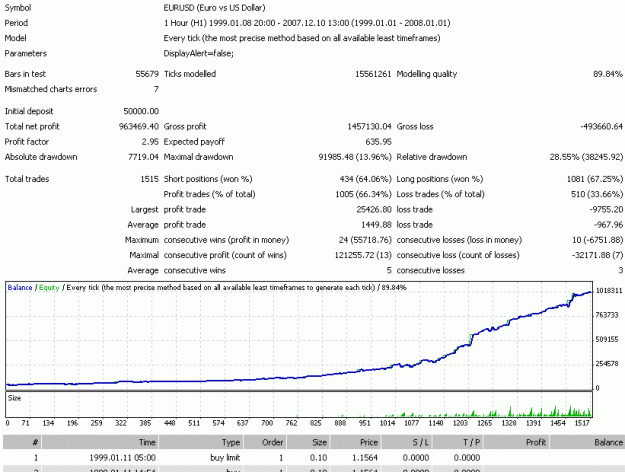The height and width of the screenshot is (472, 625).
Task: Select the profit trades value "1005 (66.34%)"
Action: [363, 194]
